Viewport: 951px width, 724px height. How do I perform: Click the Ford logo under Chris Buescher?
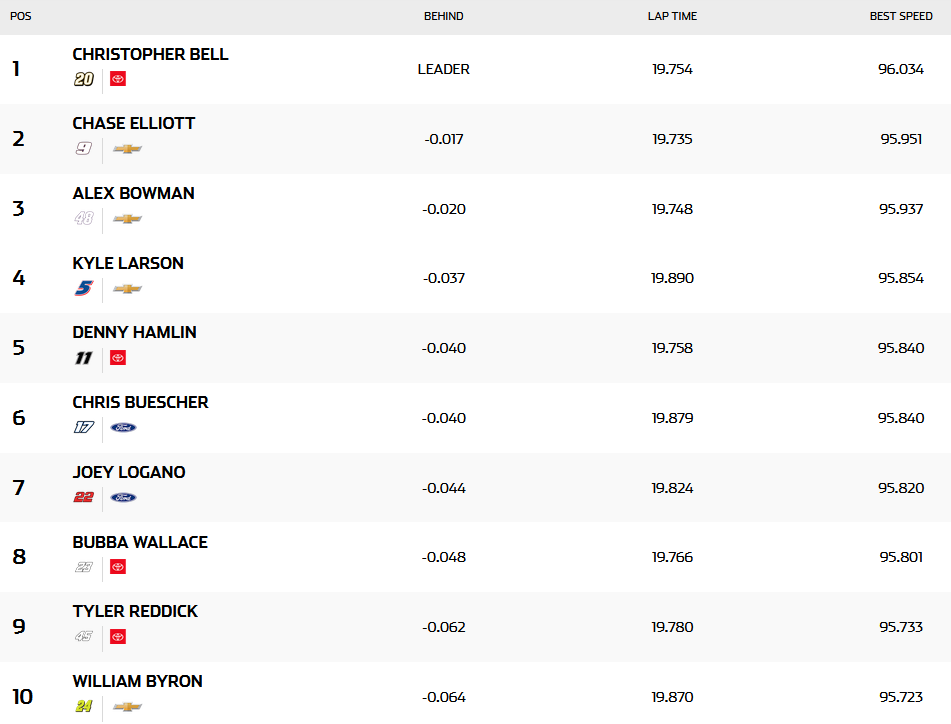(x=123, y=428)
